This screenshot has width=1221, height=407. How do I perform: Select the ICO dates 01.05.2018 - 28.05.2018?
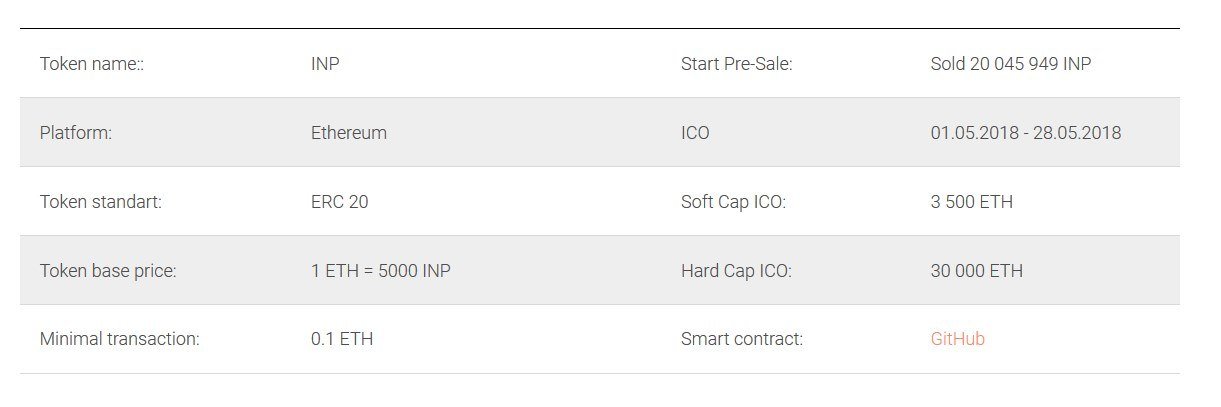tap(1026, 133)
